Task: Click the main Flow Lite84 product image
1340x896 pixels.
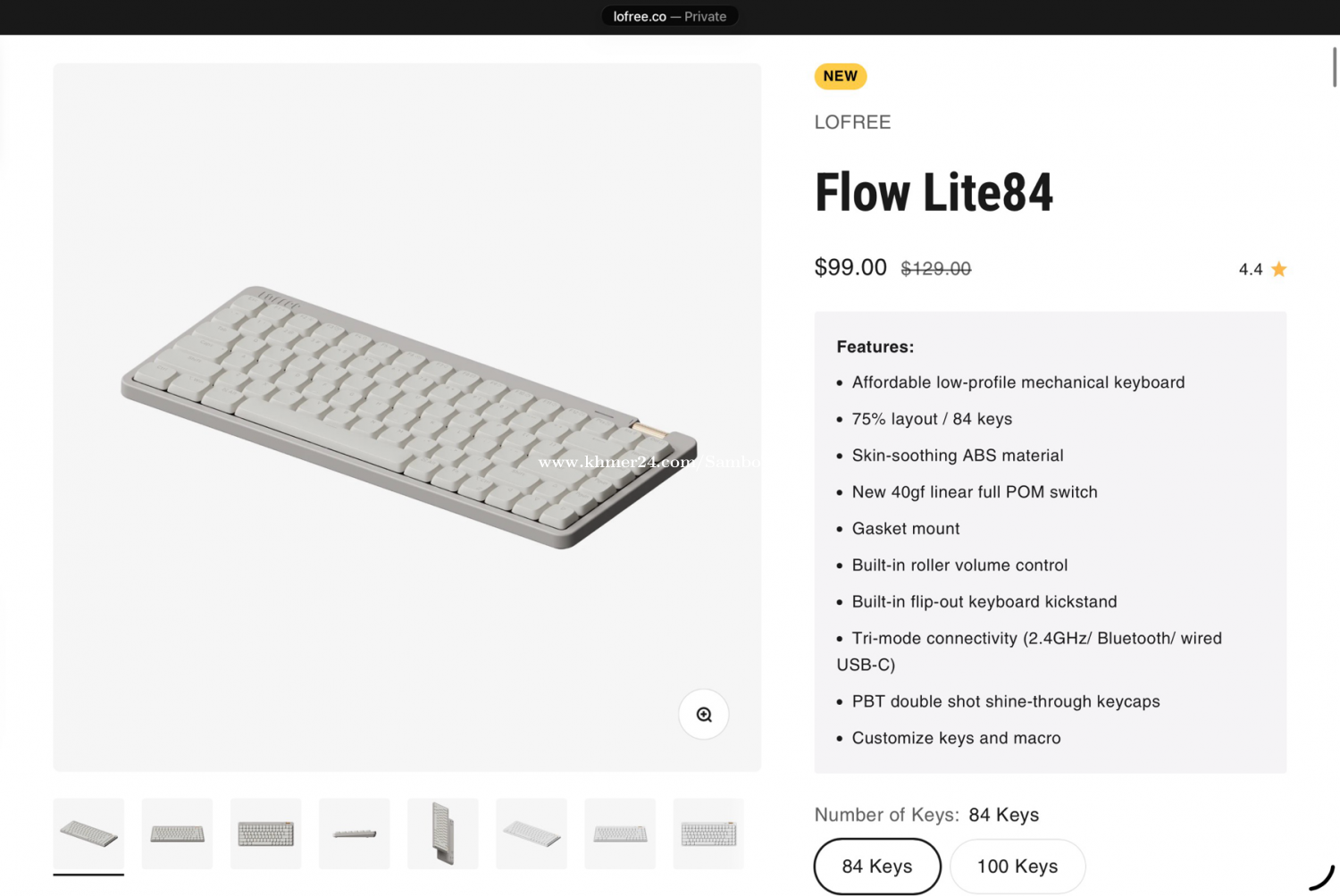Action: [x=407, y=416]
